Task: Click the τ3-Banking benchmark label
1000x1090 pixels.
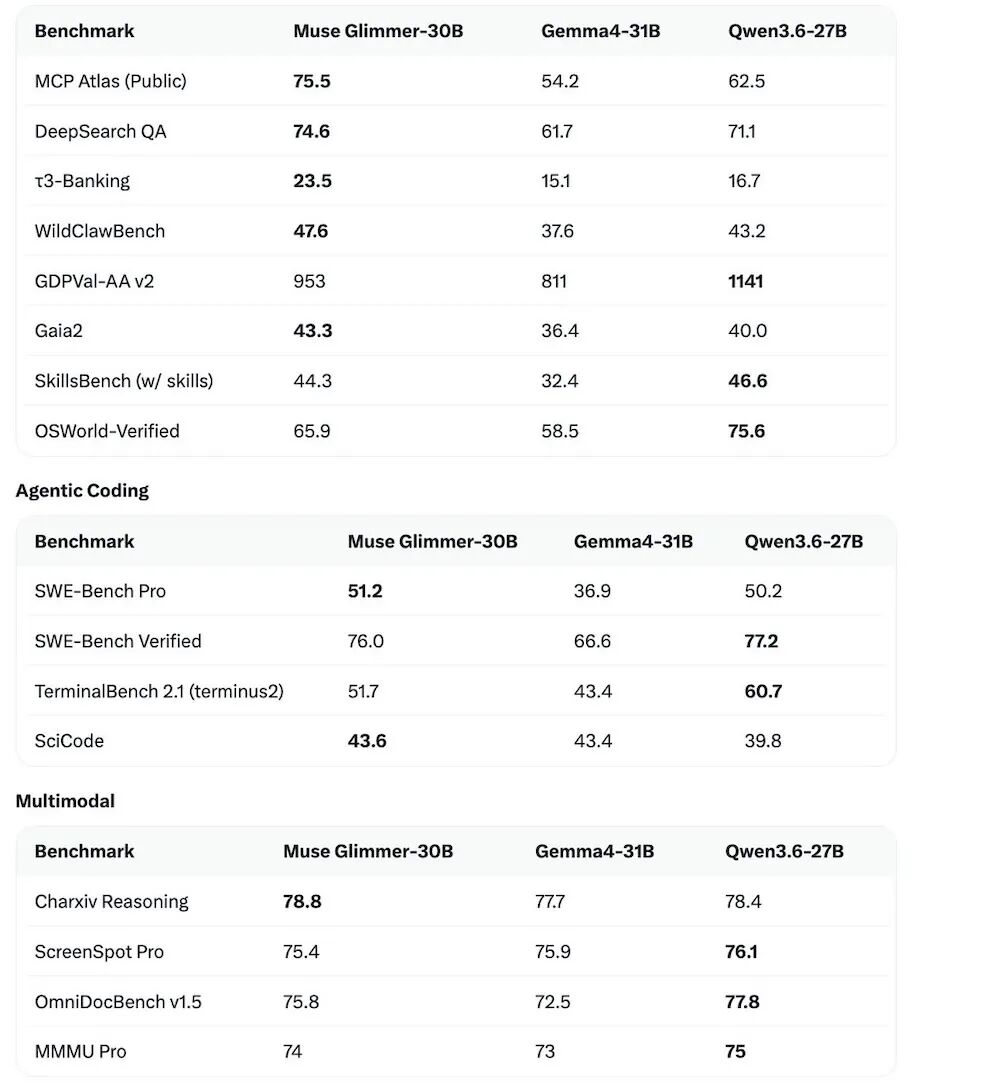Action: (82, 181)
